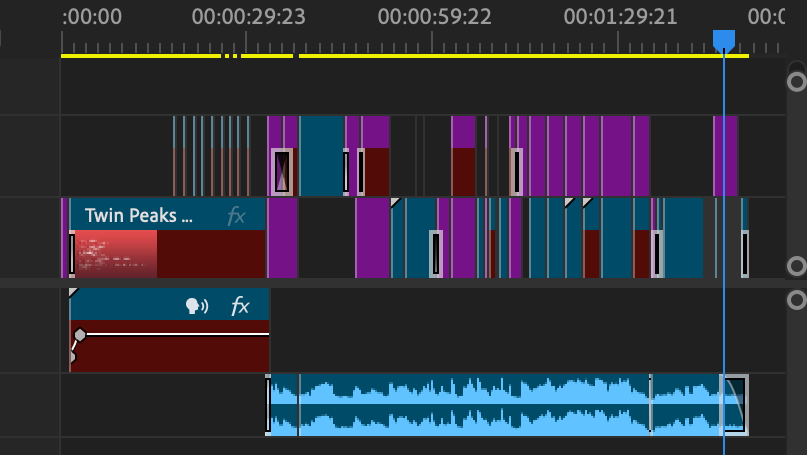Click the corner badge at the dialogue clip's top-left

(73, 292)
